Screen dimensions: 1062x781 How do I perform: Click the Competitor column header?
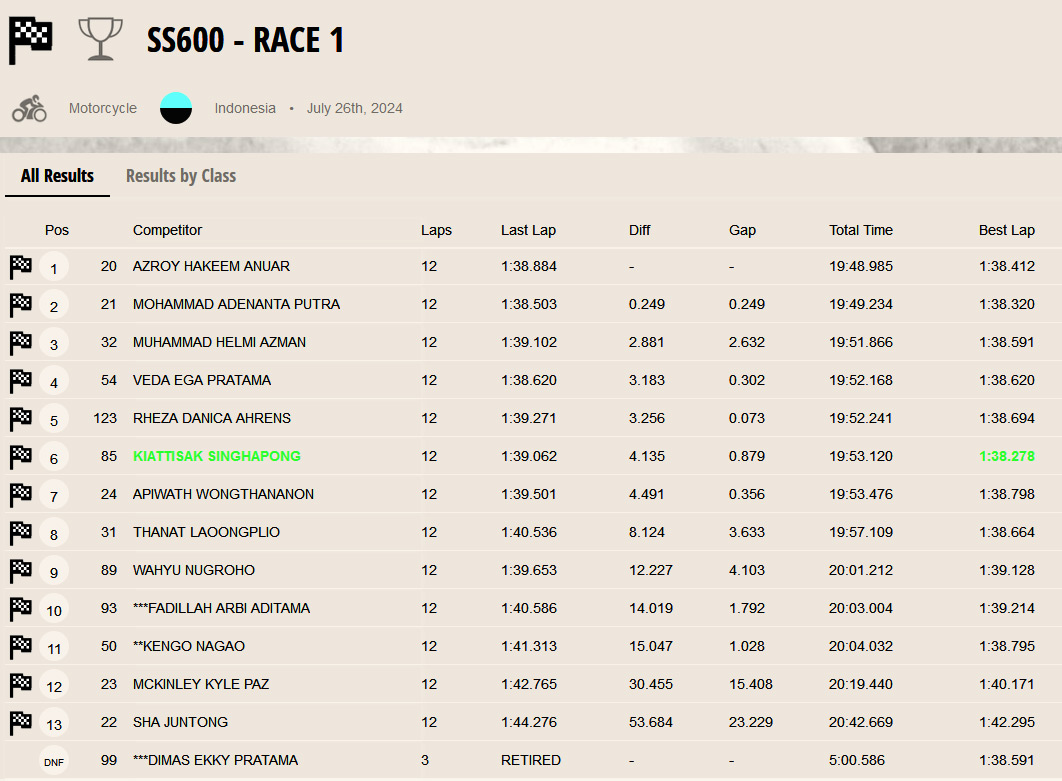point(167,230)
